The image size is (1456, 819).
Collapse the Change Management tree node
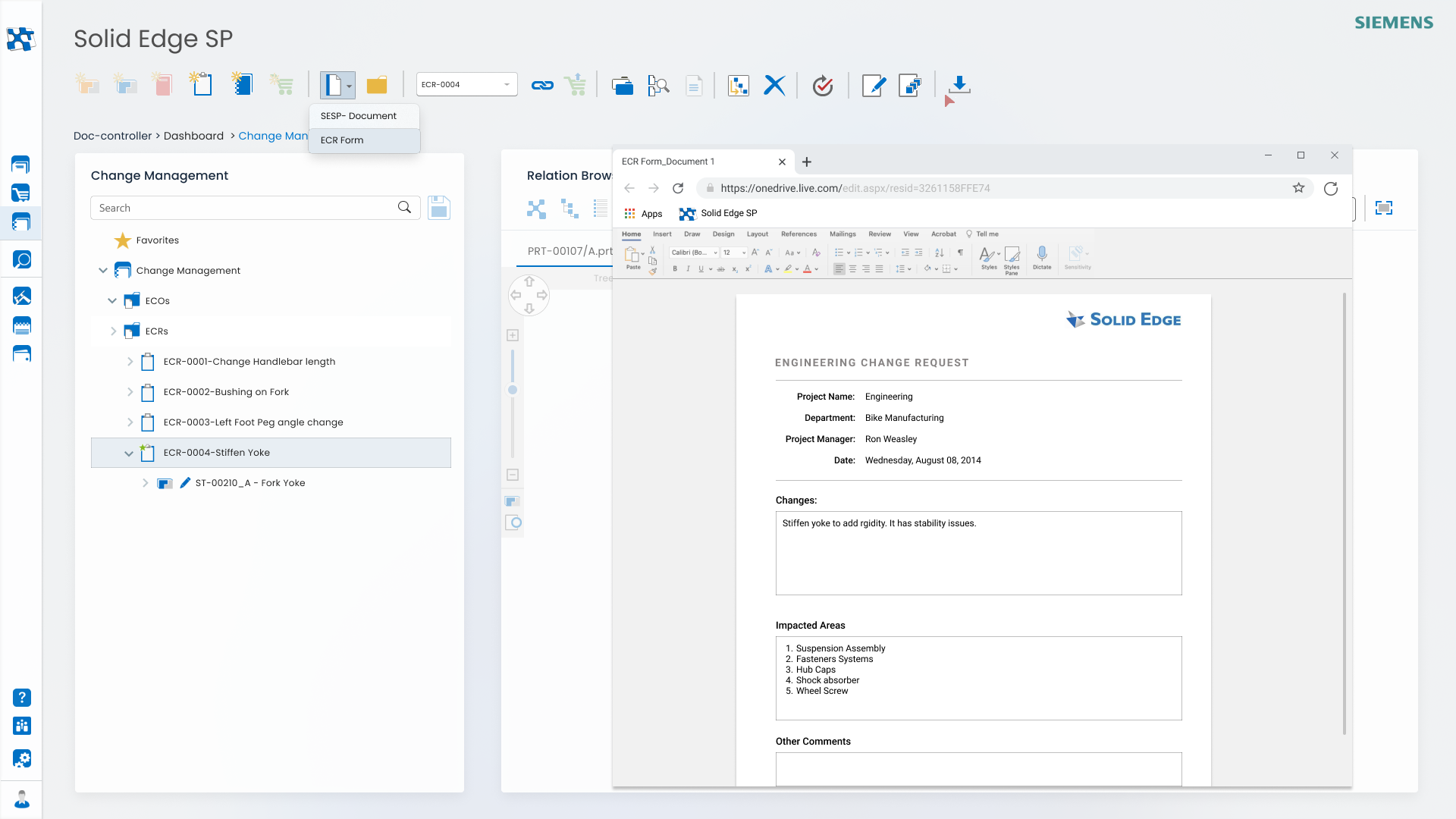point(103,271)
